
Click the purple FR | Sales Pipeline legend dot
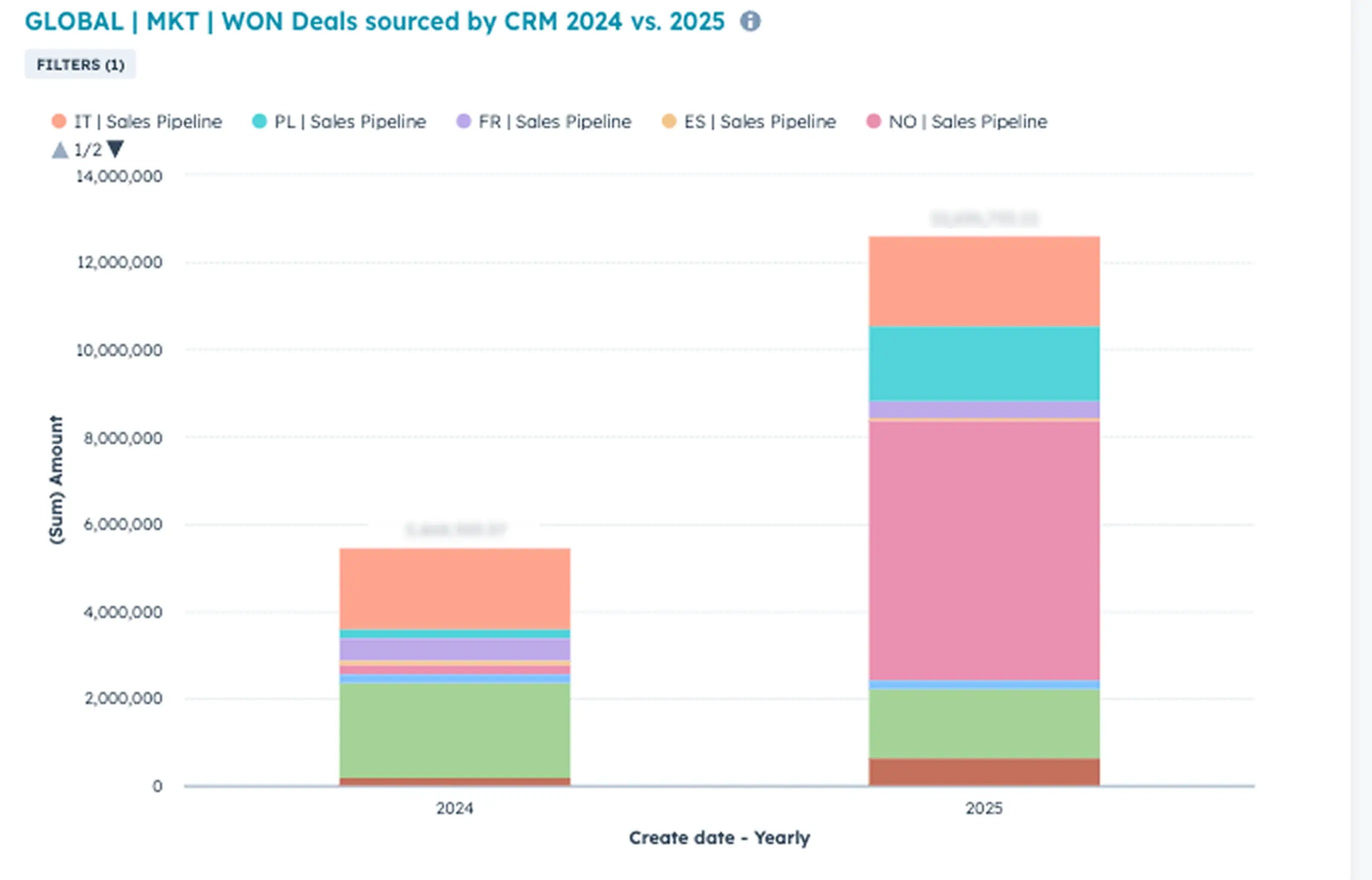(464, 121)
